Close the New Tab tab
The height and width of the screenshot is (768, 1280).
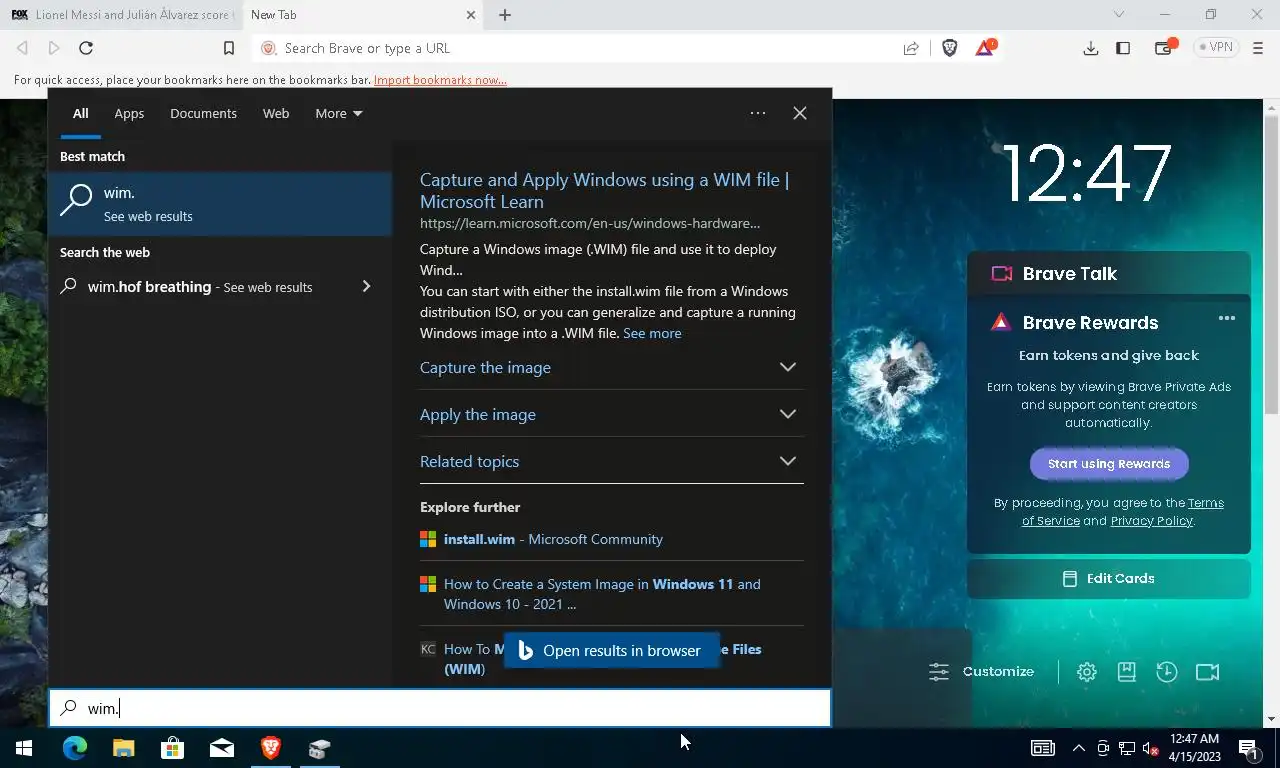pyautogui.click(x=471, y=15)
